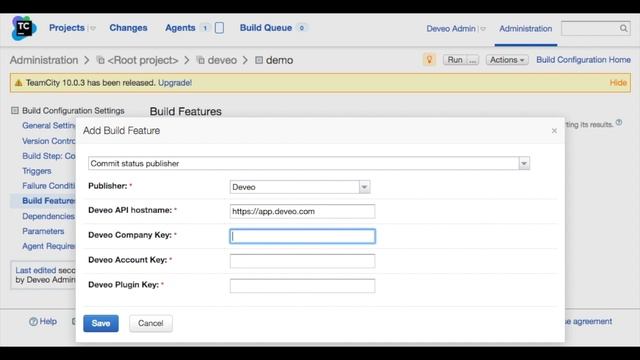Click the TeamCity logo icon
Screen dimensions: 640x360
pyautogui.click(x=24, y=28)
